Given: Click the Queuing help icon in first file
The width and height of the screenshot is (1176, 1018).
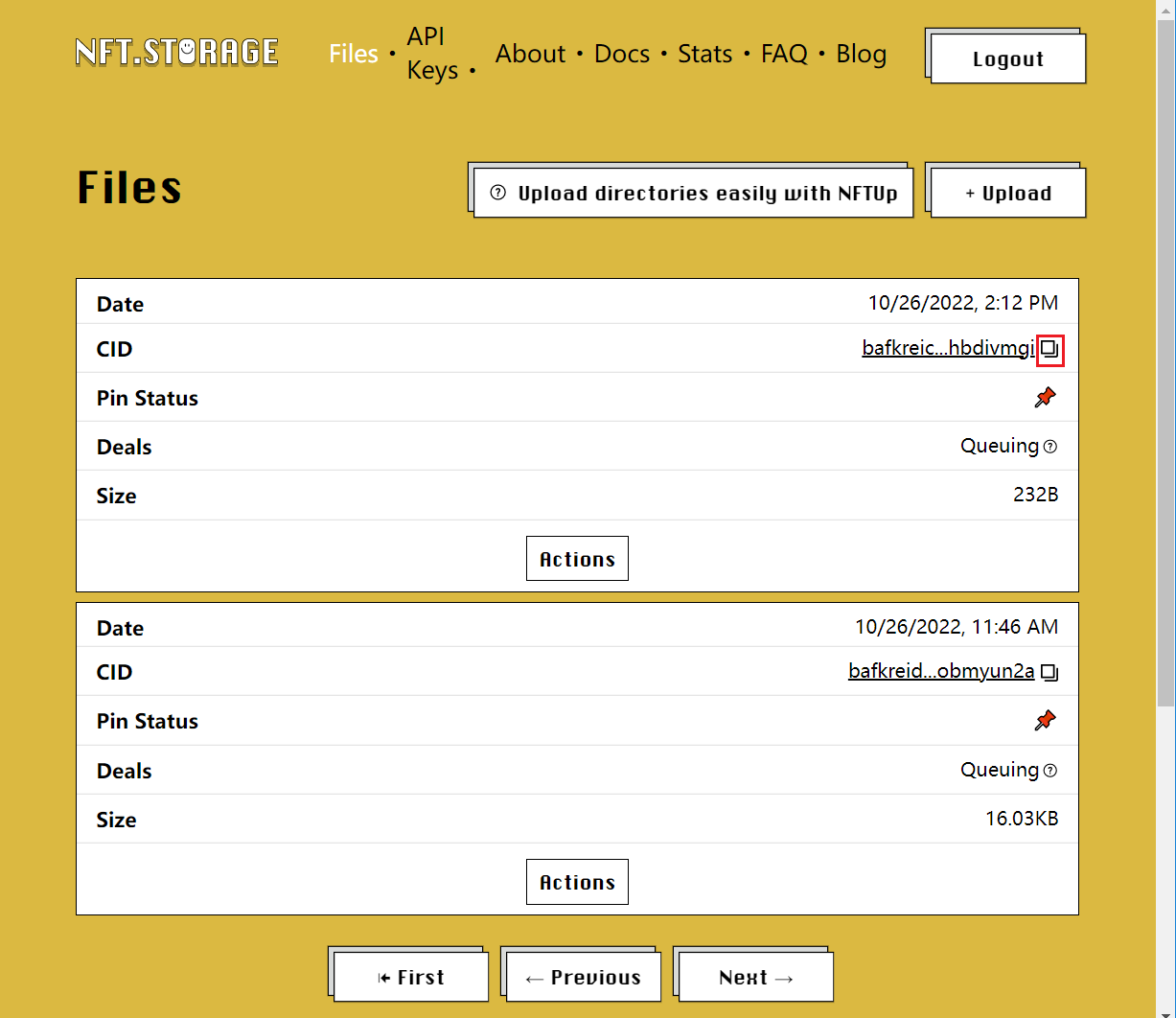Looking at the screenshot, I should 1050,447.
